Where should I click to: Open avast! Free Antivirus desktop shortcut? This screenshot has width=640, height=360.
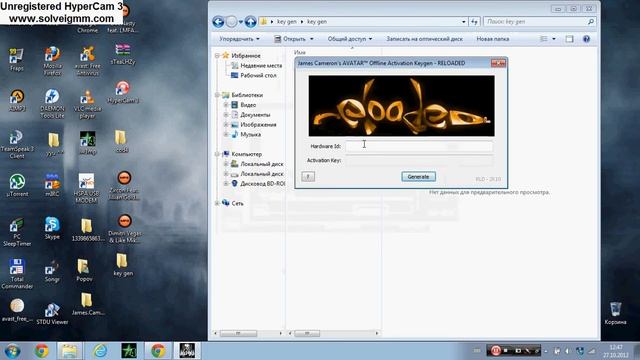pos(87,61)
